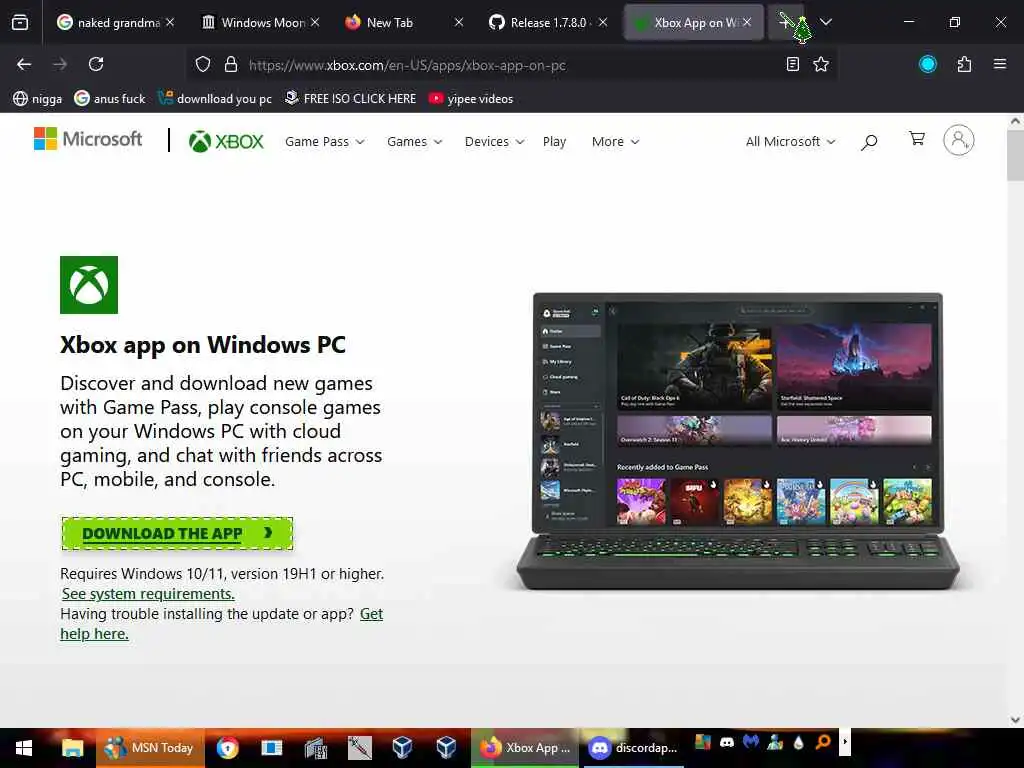Expand the More dropdown menu

click(x=615, y=142)
